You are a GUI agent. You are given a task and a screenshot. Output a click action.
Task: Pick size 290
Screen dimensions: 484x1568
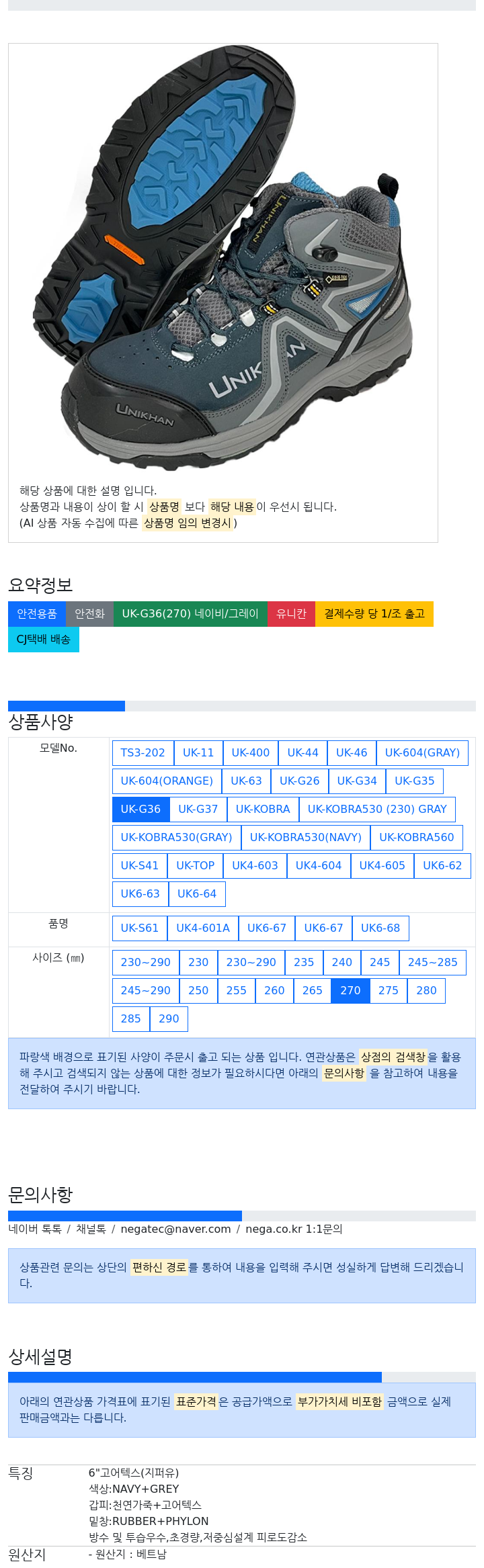[169, 1019]
